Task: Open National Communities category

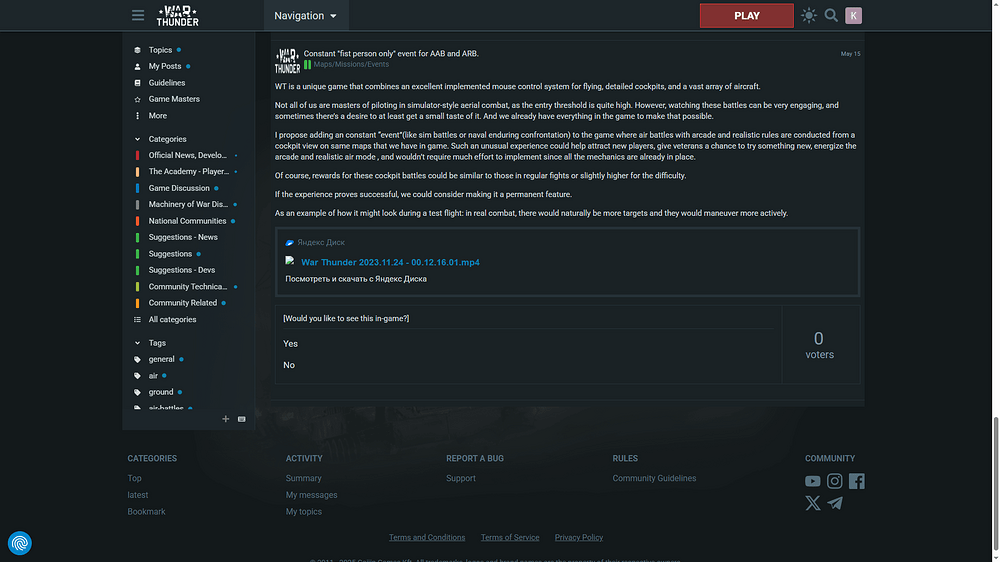Action: (187, 221)
